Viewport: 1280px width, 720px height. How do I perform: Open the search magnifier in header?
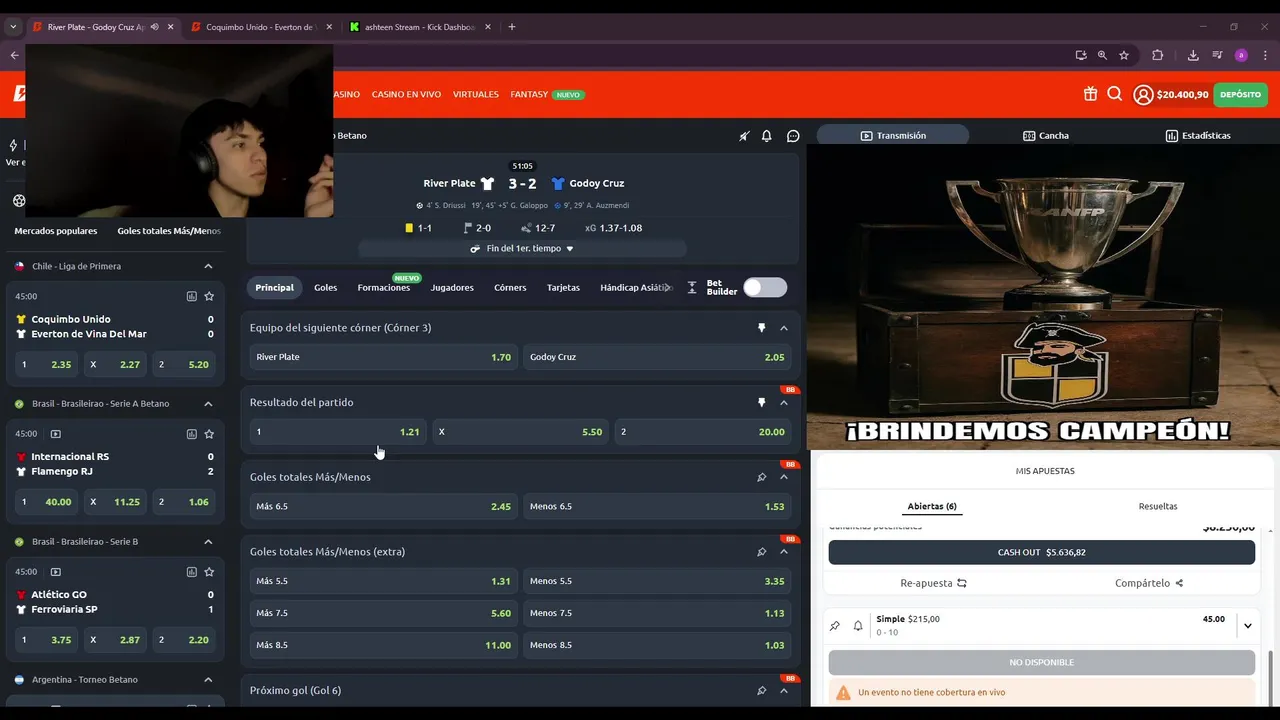pyautogui.click(x=1114, y=94)
